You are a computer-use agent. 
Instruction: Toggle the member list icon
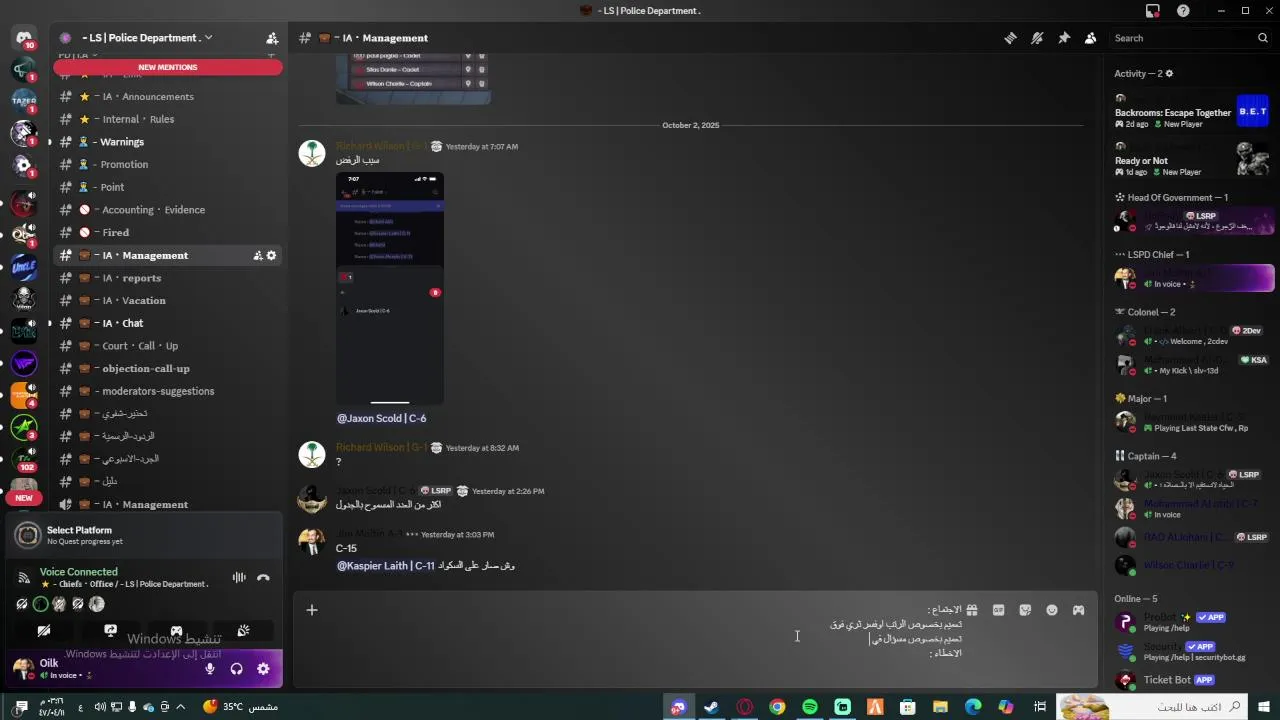[1091, 38]
